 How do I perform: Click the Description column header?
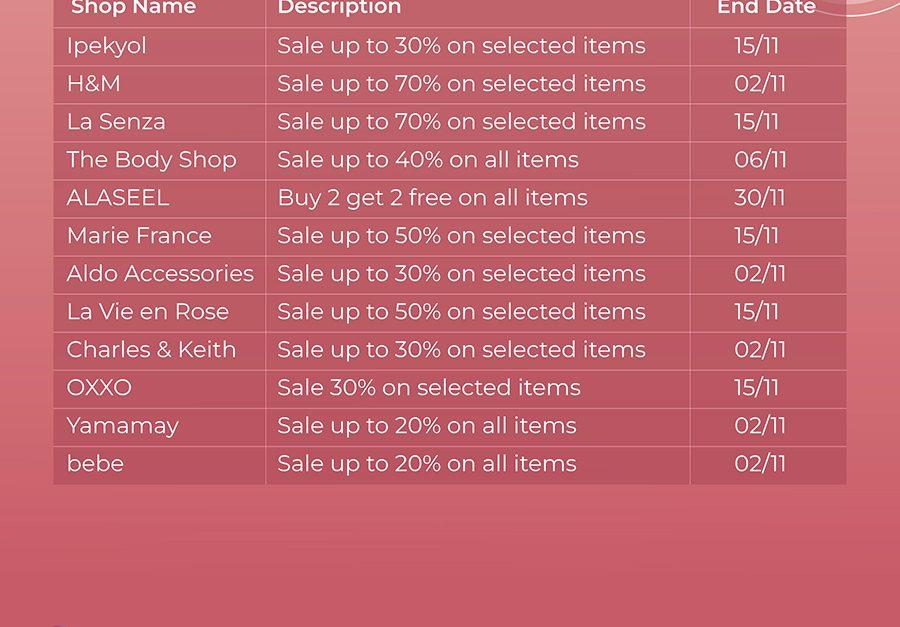tap(339, 7)
